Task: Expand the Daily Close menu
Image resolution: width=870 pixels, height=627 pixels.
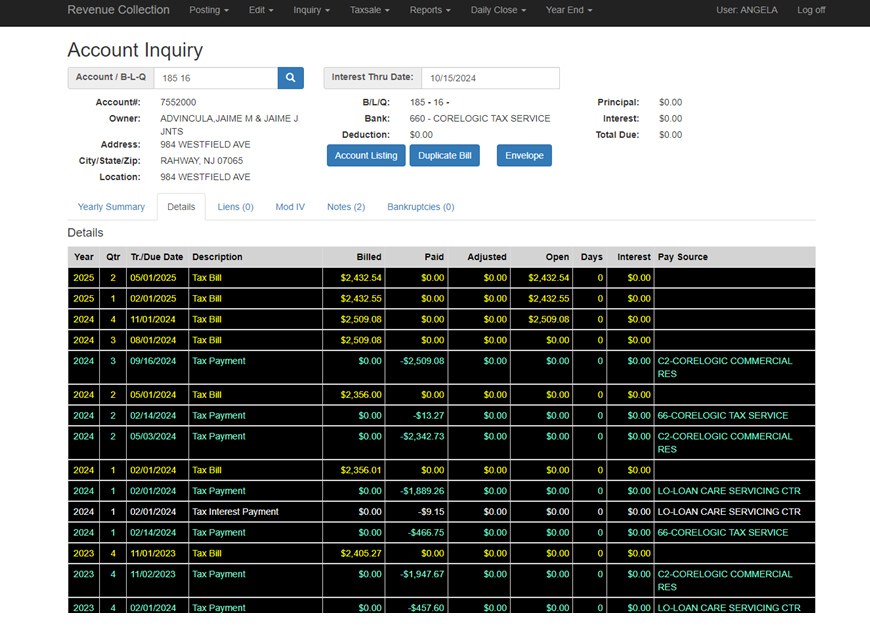Action: (x=498, y=10)
